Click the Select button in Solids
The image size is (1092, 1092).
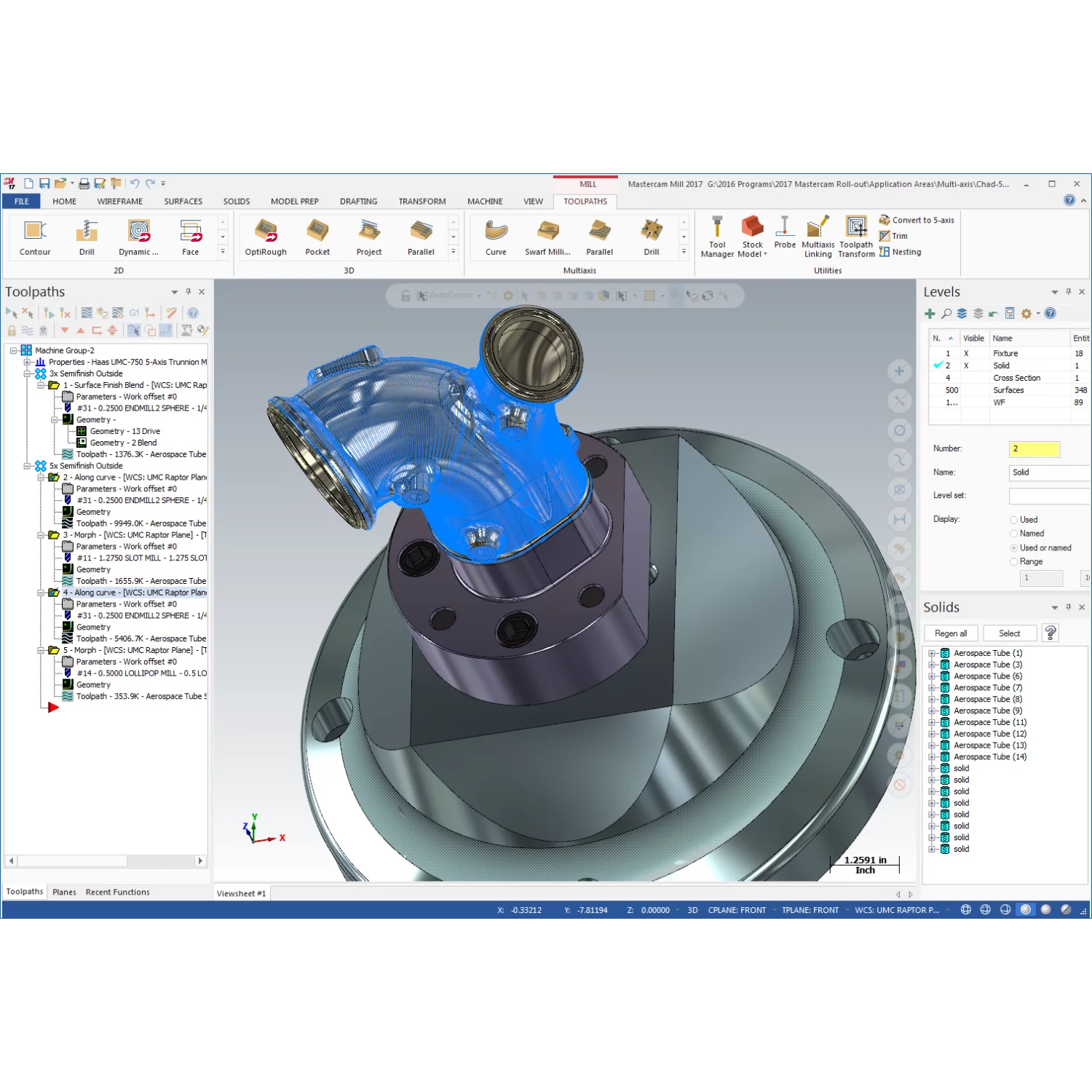(x=1009, y=633)
